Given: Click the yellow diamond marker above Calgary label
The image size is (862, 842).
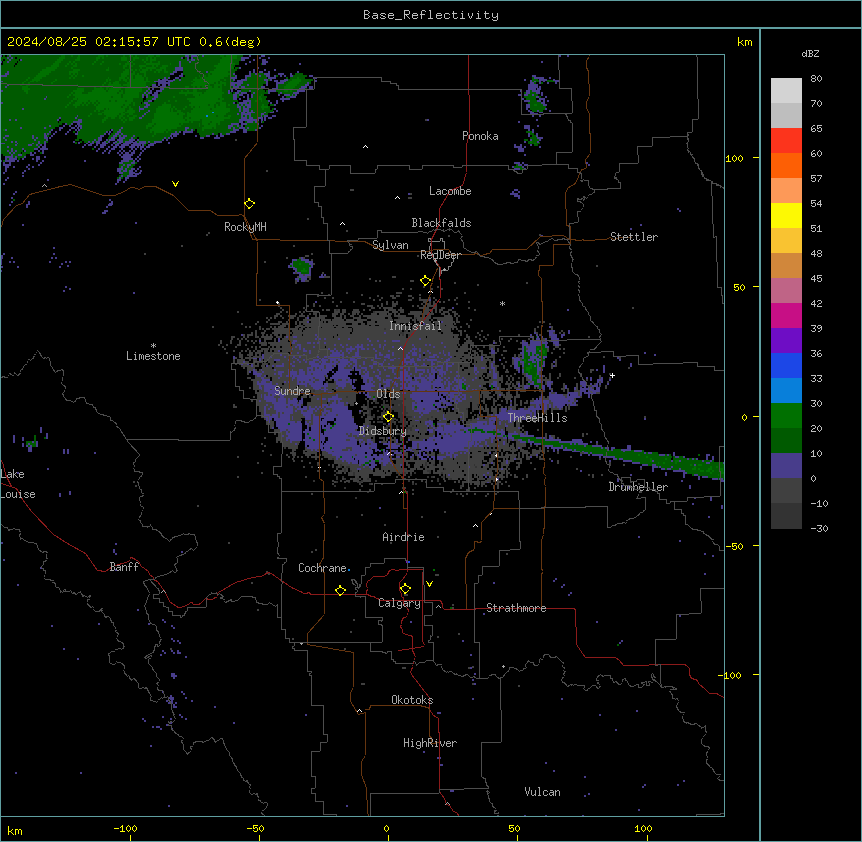Looking at the screenshot, I should coord(405,589).
